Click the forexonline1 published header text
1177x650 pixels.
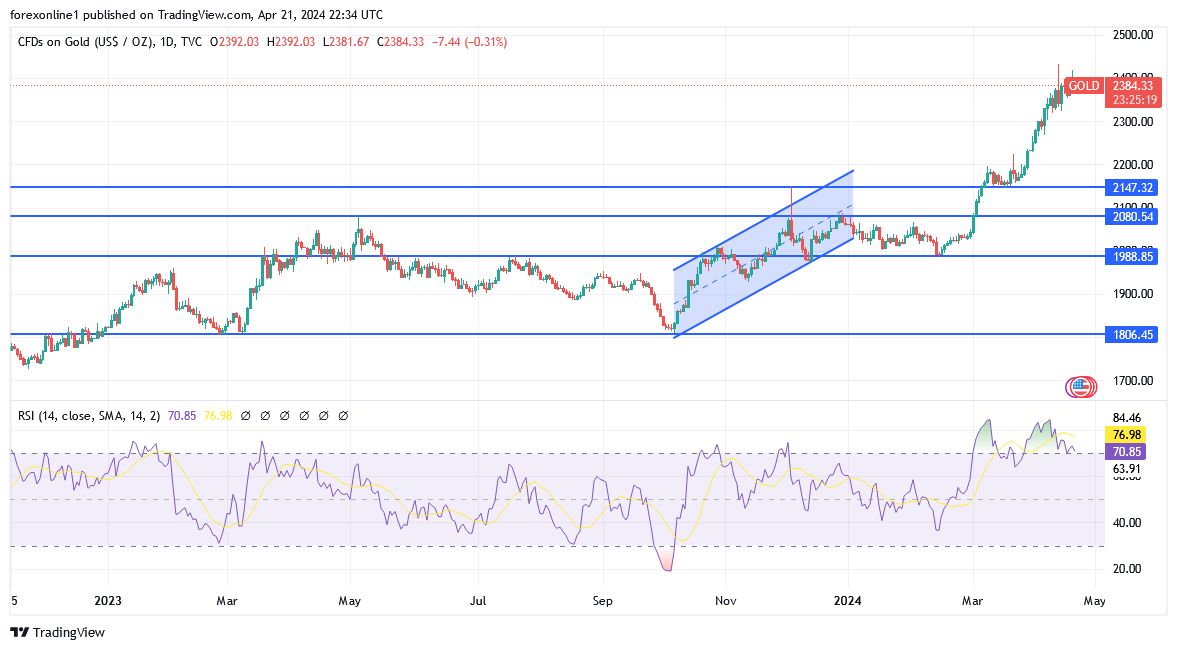click(196, 15)
